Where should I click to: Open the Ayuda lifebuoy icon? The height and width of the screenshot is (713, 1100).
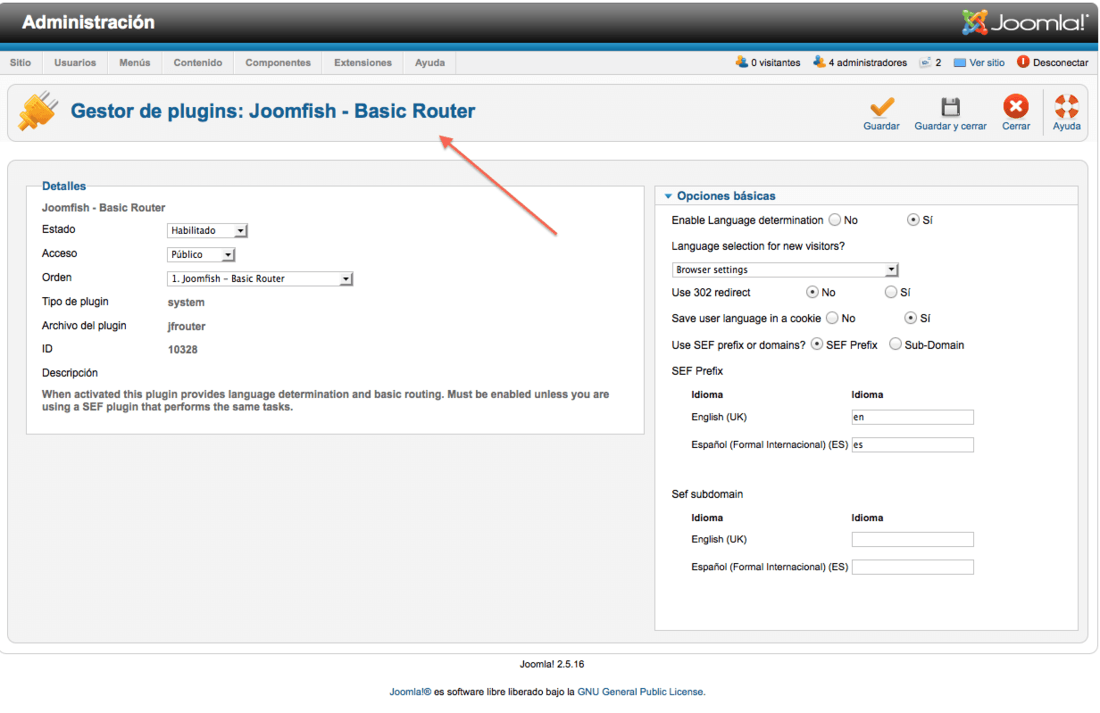(1066, 106)
